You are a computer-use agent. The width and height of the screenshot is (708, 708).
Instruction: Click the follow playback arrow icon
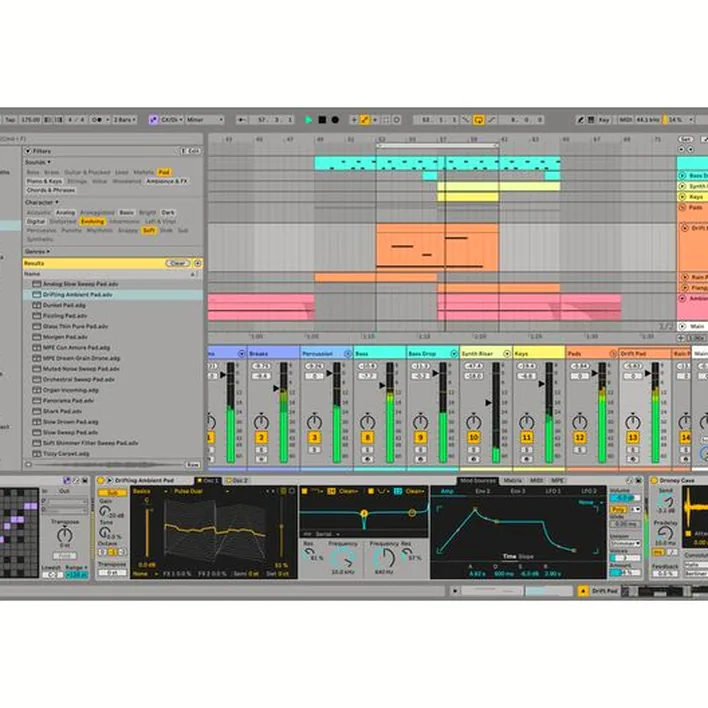pyautogui.click(x=242, y=120)
